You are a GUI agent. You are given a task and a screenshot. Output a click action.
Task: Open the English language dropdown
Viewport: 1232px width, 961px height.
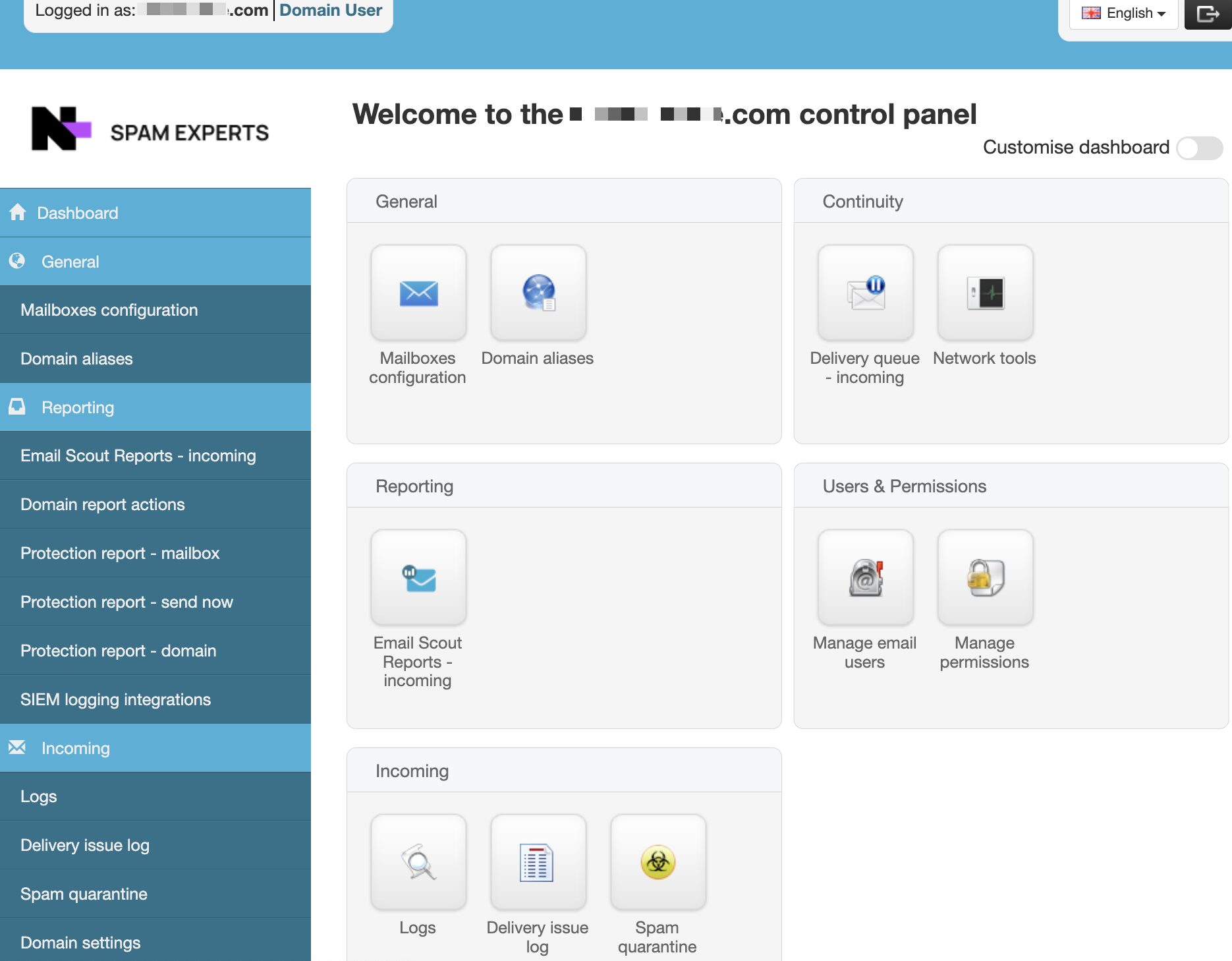tap(1124, 13)
